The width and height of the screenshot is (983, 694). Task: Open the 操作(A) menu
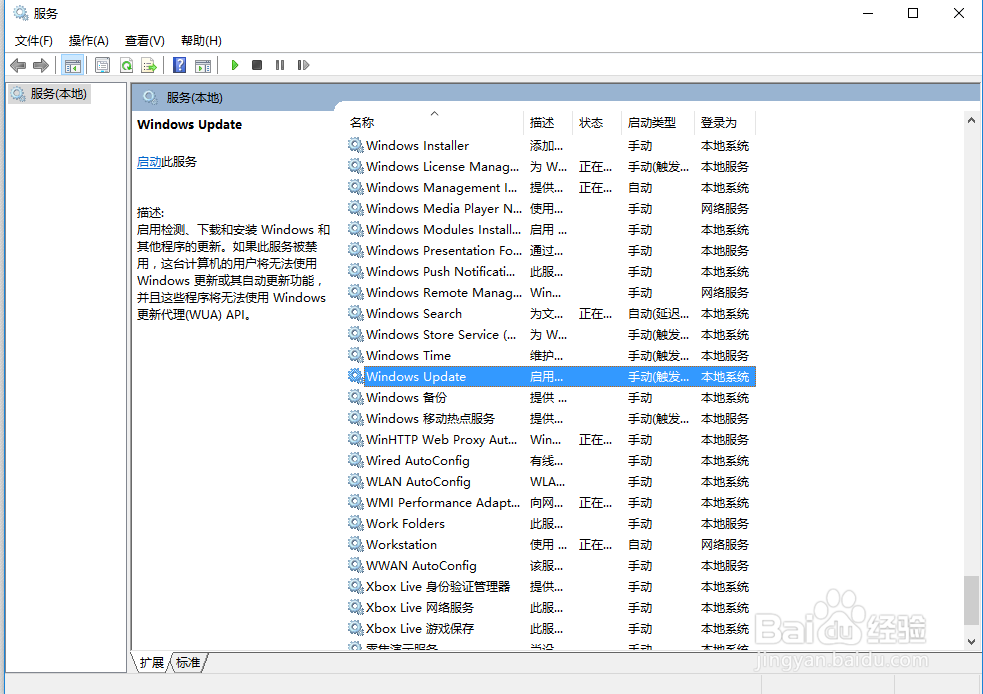tap(88, 41)
